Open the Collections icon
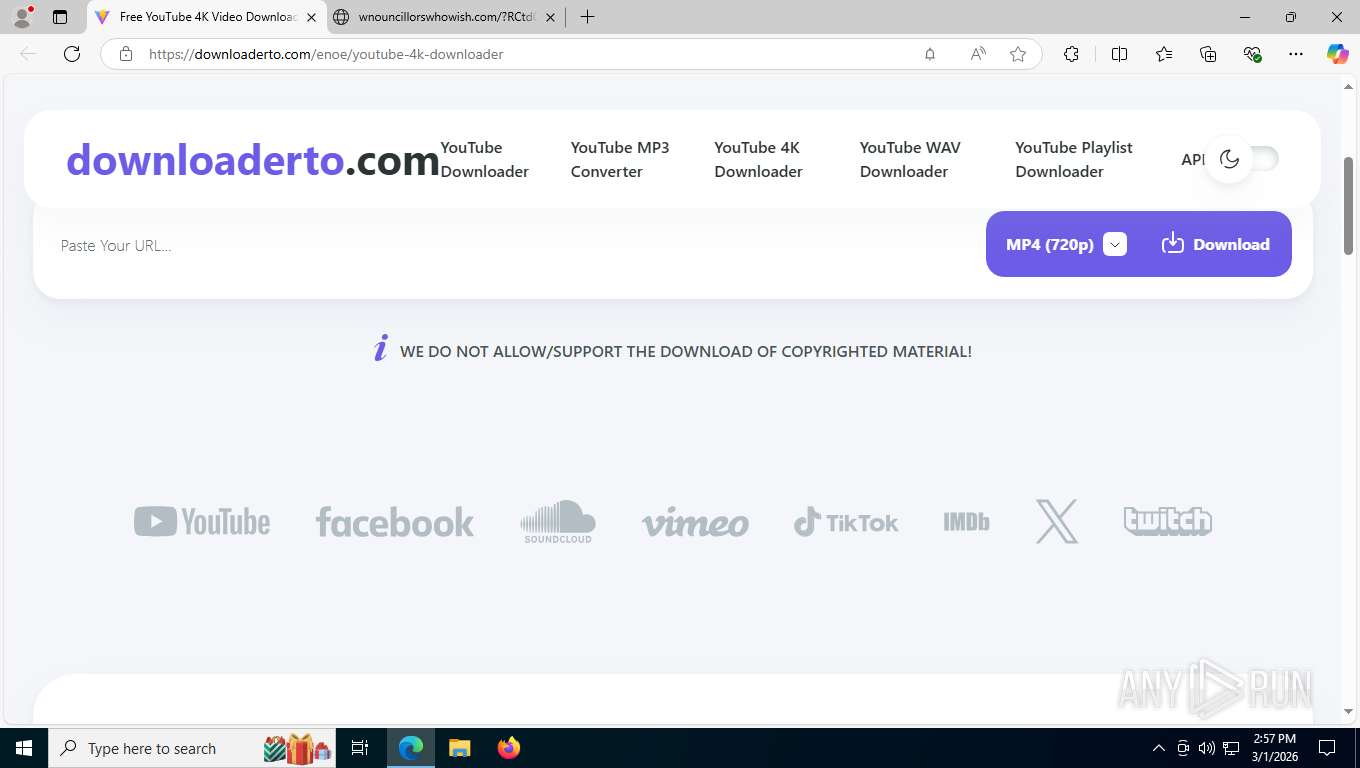The image size is (1360, 768). (x=1208, y=54)
